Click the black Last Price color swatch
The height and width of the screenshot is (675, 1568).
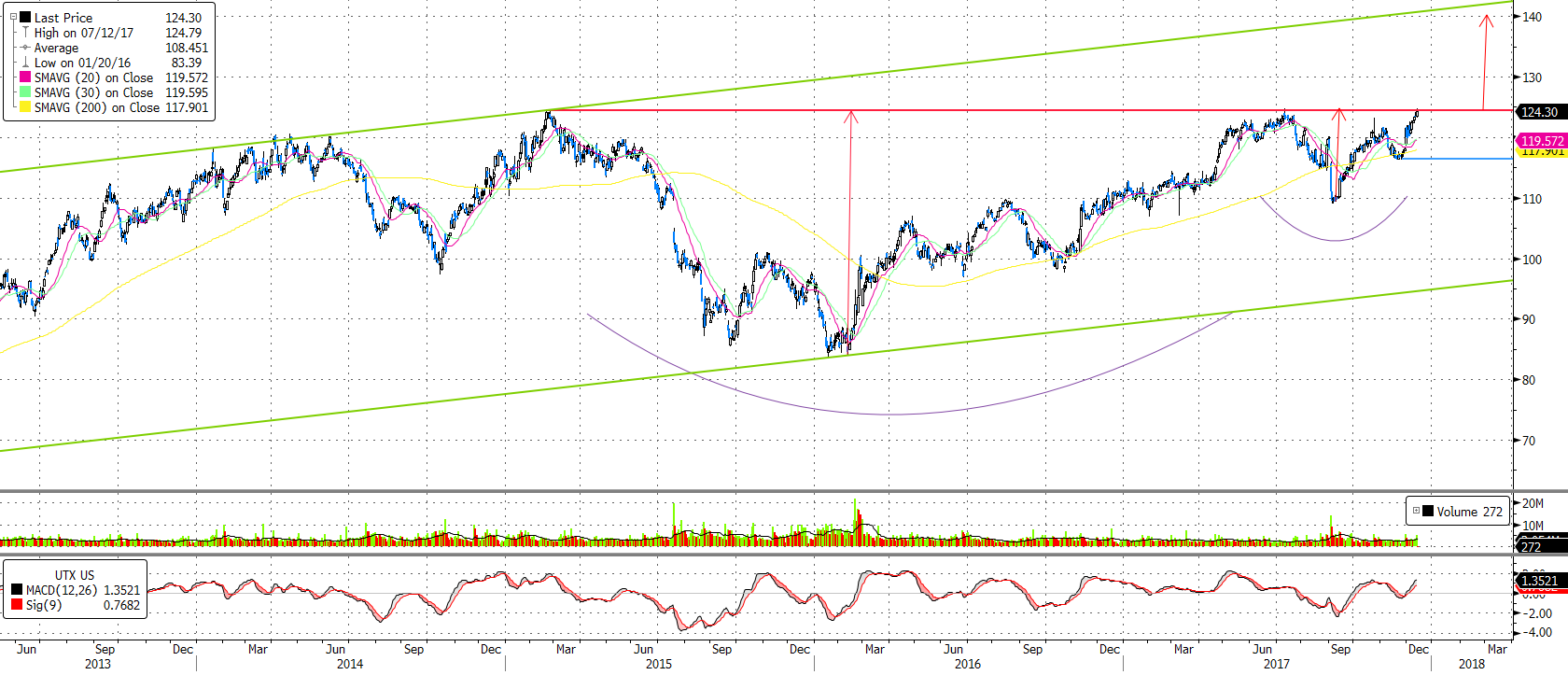click(x=25, y=17)
